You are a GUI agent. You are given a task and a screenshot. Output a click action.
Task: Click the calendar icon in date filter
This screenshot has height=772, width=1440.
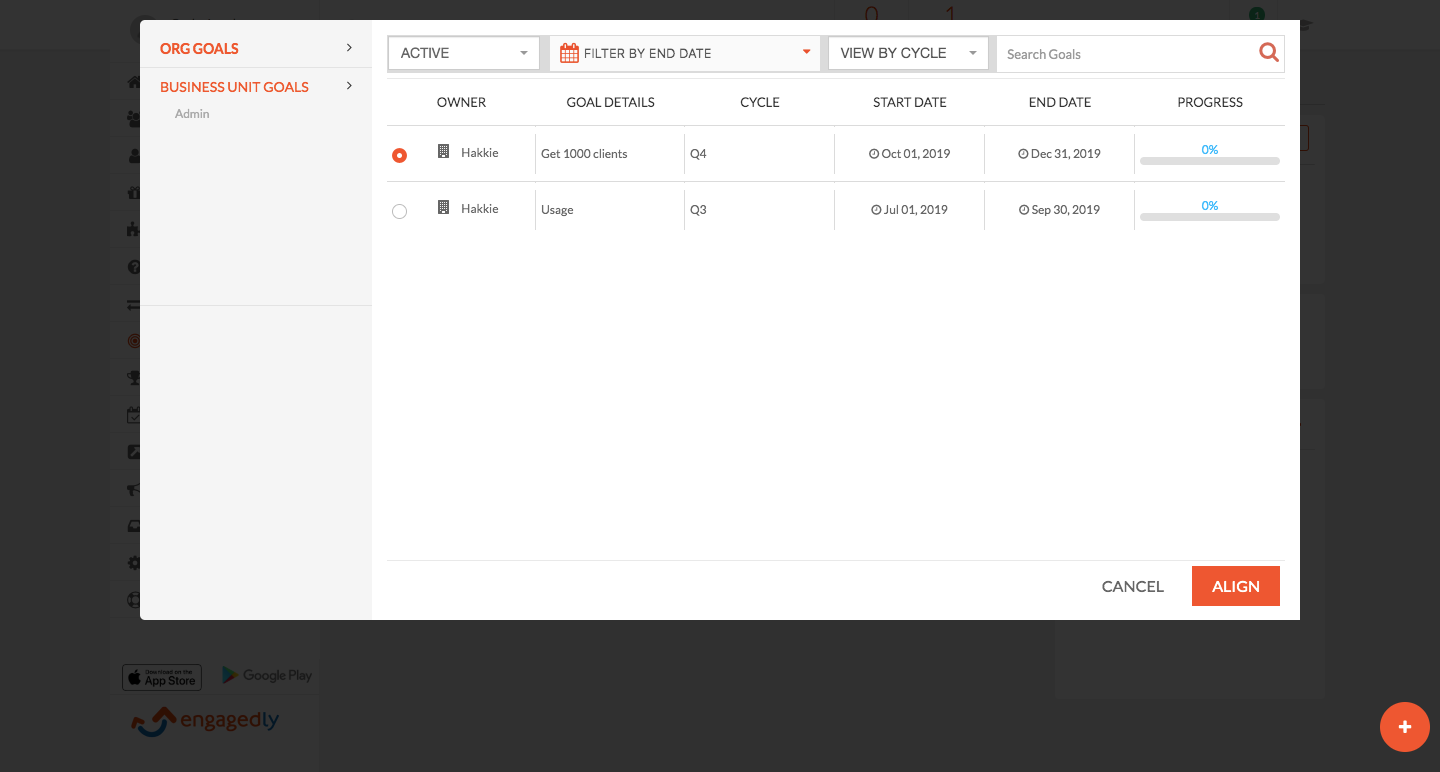click(569, 53)
